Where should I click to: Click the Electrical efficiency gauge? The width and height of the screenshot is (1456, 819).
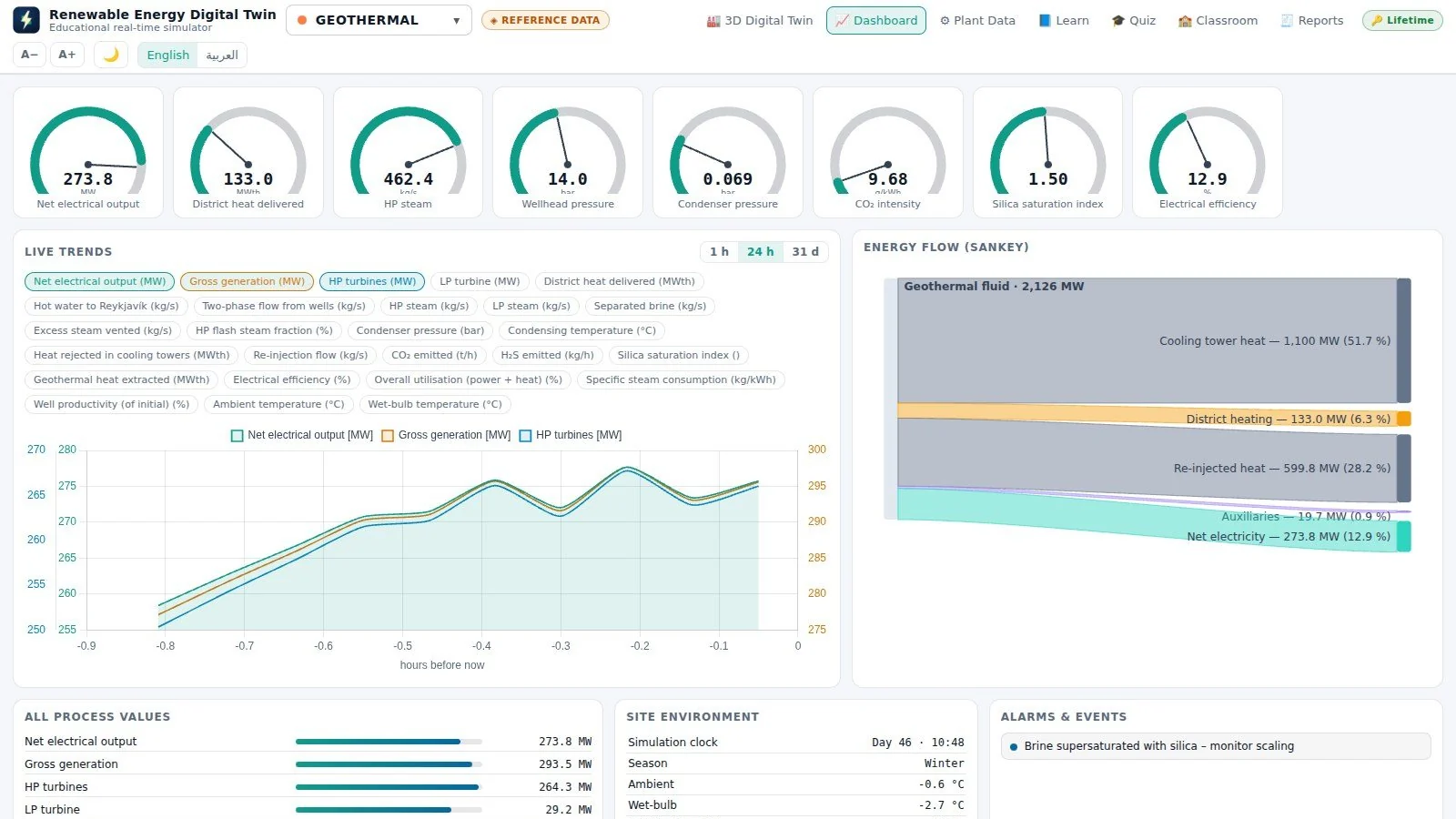coord(1208,153)
